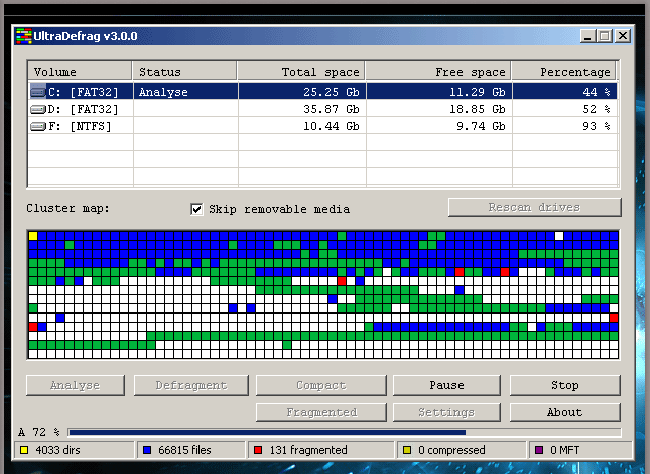
Task: Click the 35.87 Gb total space cell
Action: (302, 109)
